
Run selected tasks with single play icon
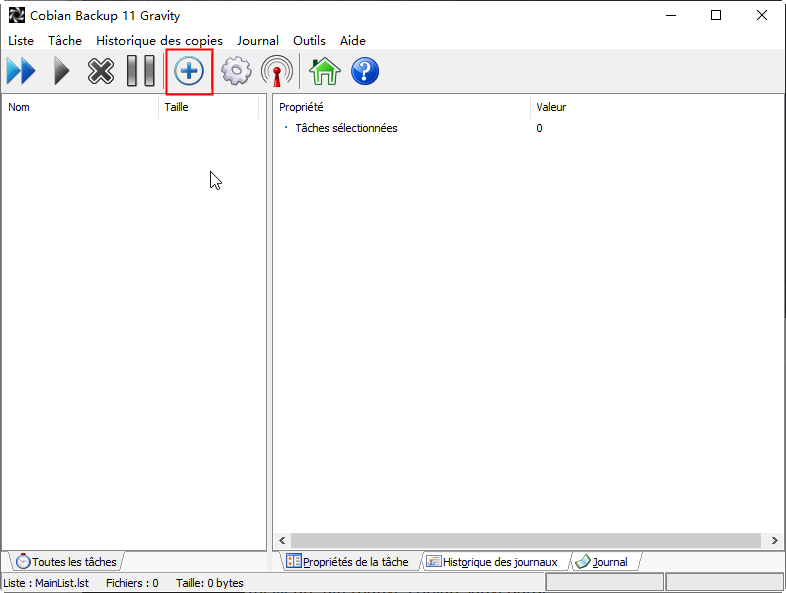61,71
